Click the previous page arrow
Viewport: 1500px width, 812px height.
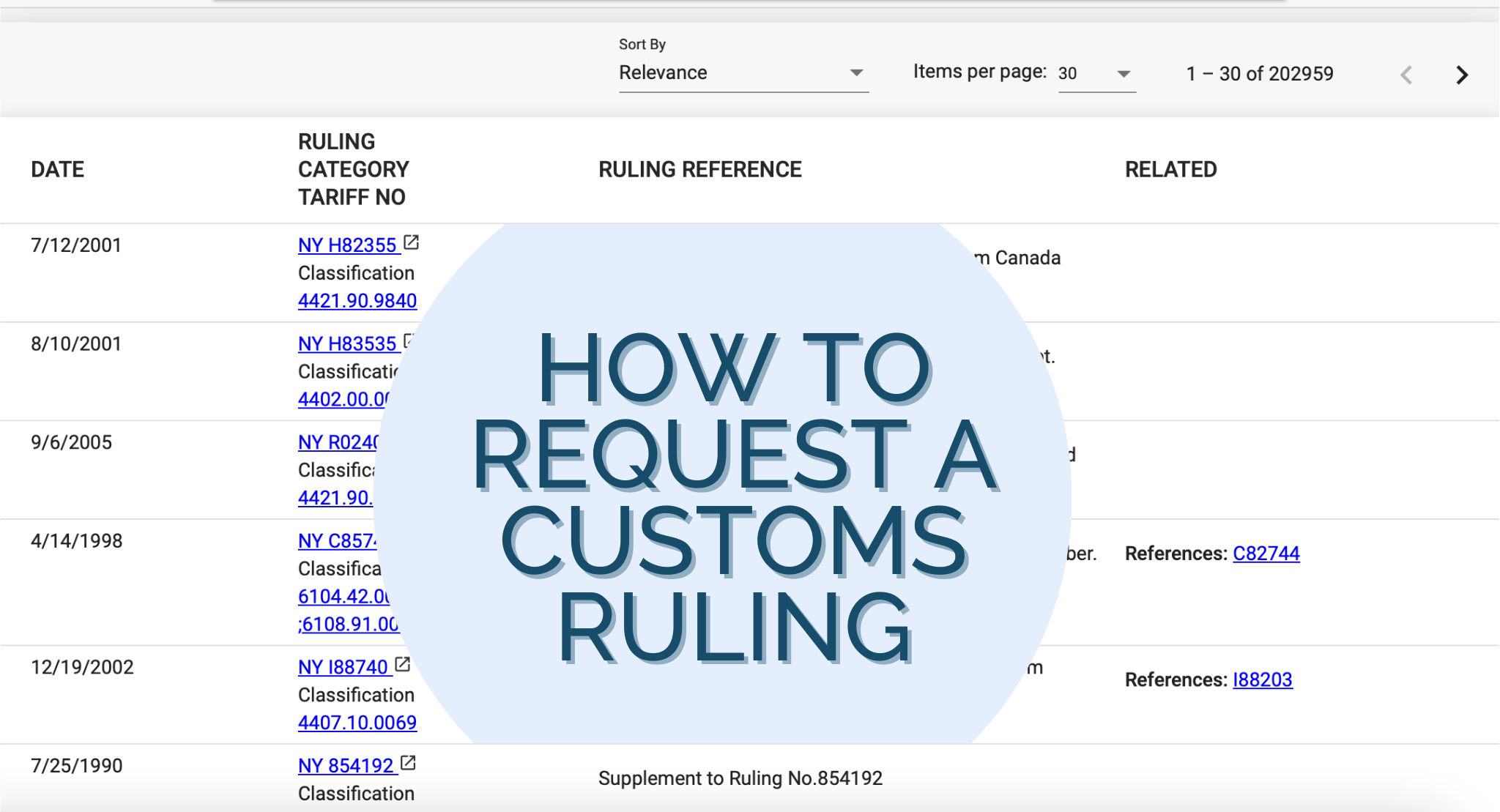point(1406,75)
